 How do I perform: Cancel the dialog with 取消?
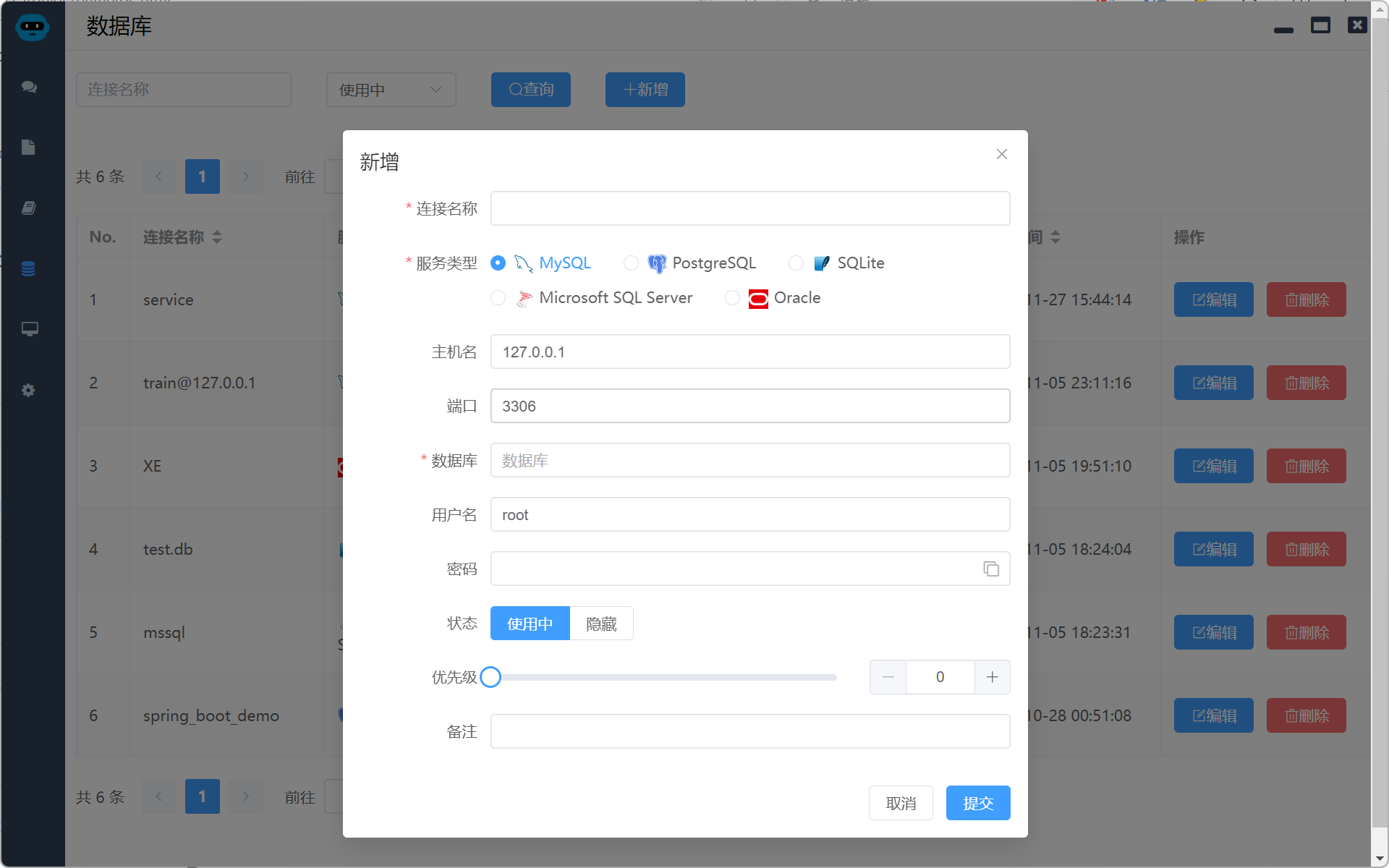click(x=901, y=803)
